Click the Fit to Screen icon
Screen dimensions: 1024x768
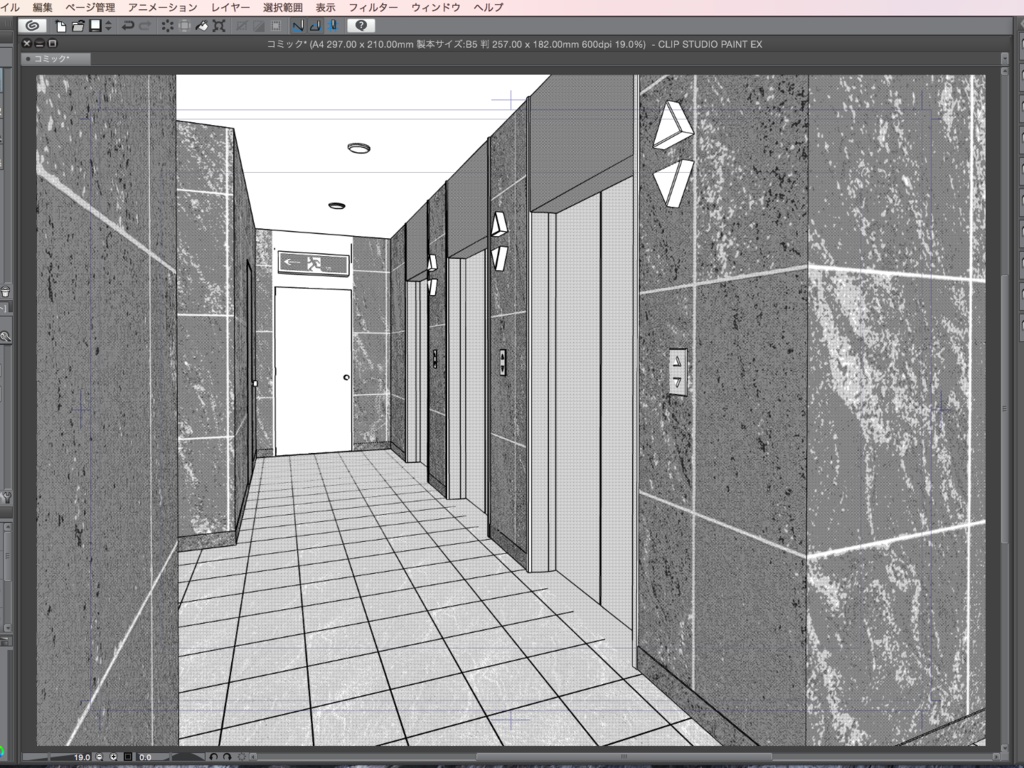128,757
